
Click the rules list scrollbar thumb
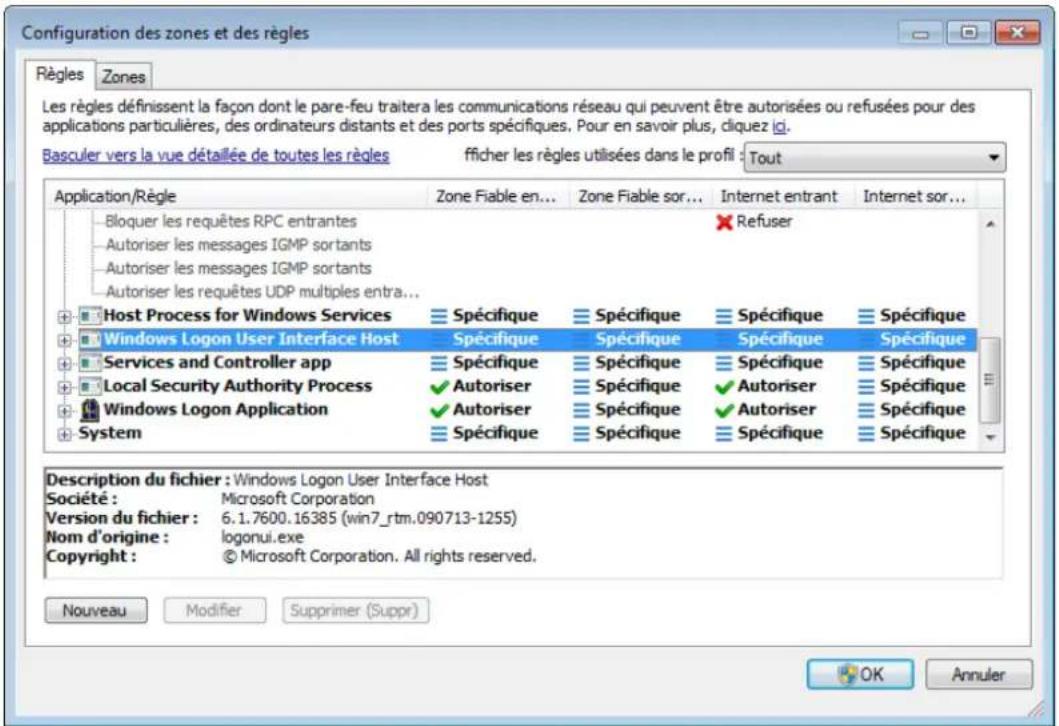(x=990, y=379)
